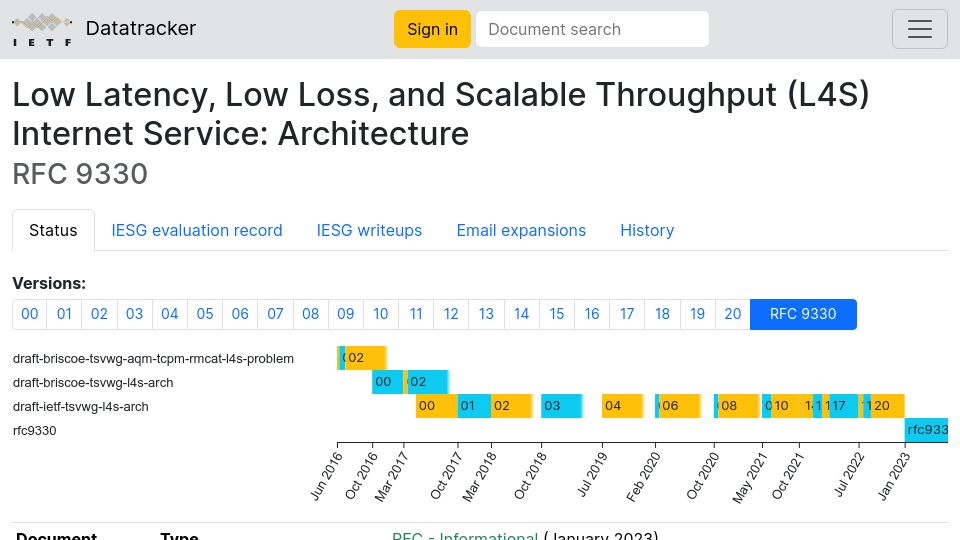The image size is (960, 540).
Task: Load version 18
Action: [662, 314]
